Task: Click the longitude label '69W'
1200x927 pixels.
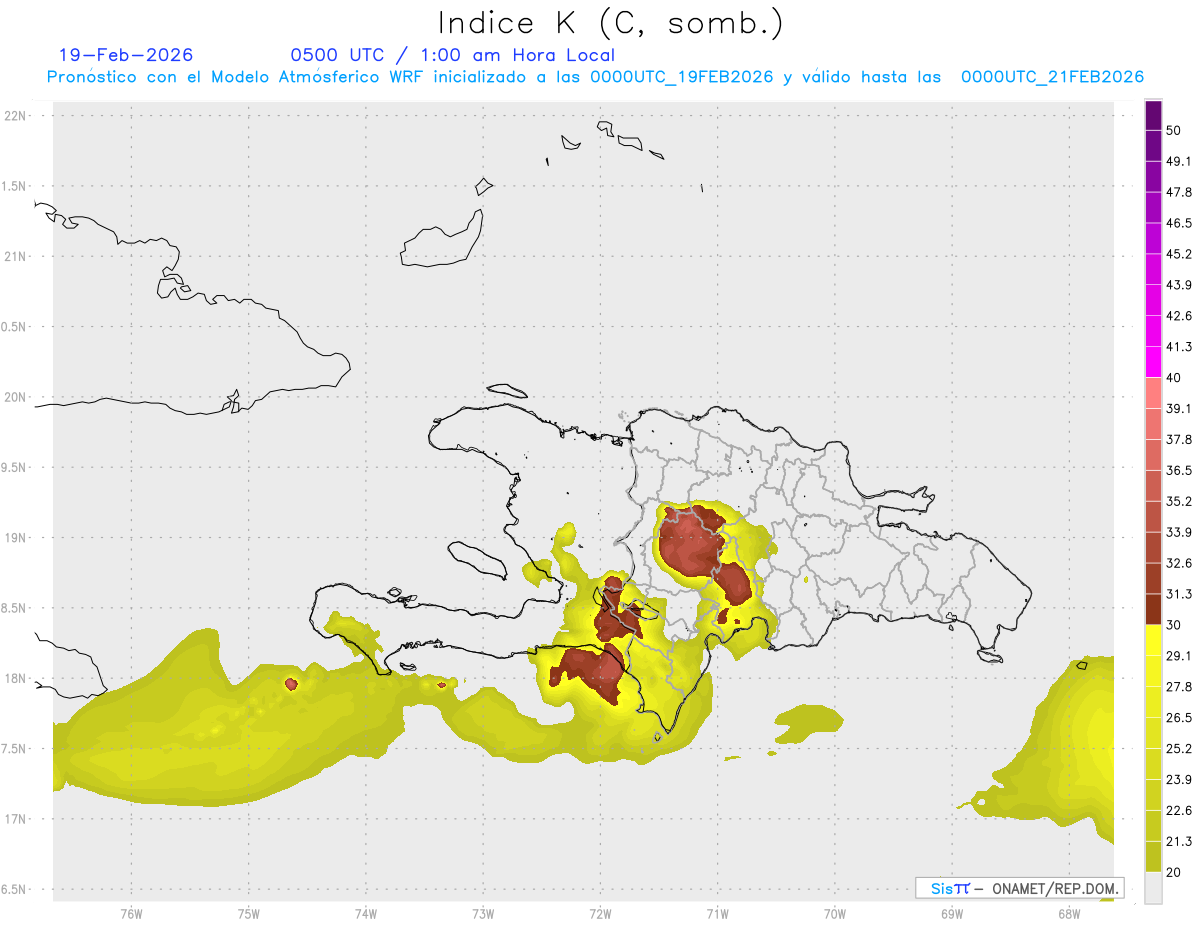Action: (x=951, y=914)
